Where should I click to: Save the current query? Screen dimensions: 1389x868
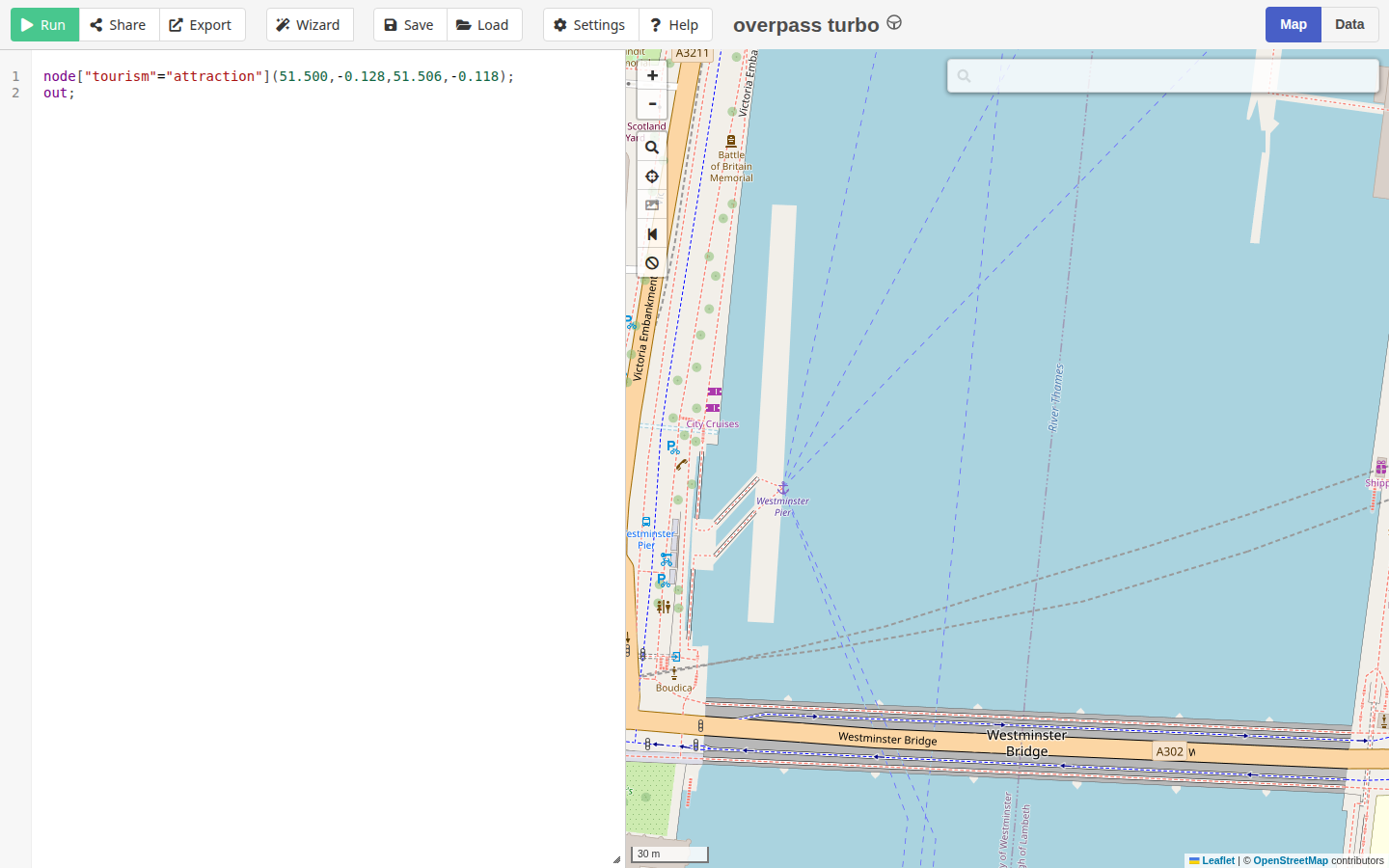410,25
